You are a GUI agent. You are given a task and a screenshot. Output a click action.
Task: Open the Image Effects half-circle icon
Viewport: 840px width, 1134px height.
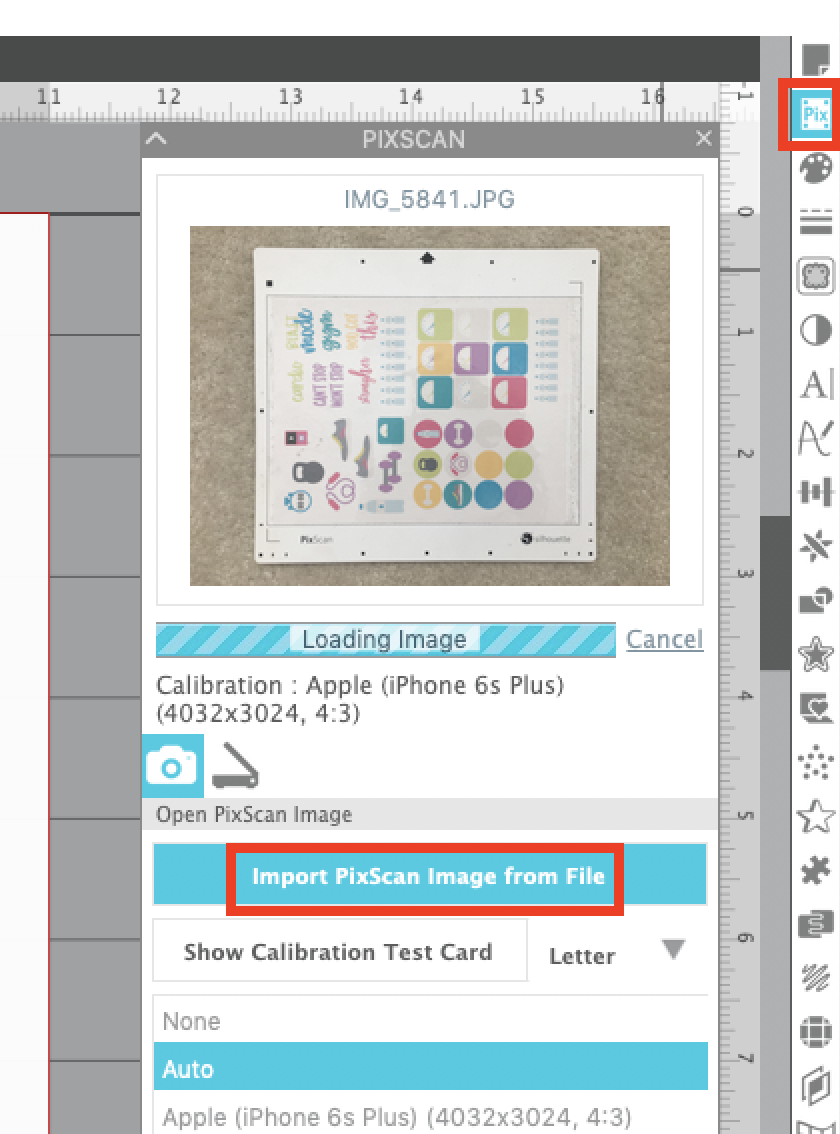[815, 331]
